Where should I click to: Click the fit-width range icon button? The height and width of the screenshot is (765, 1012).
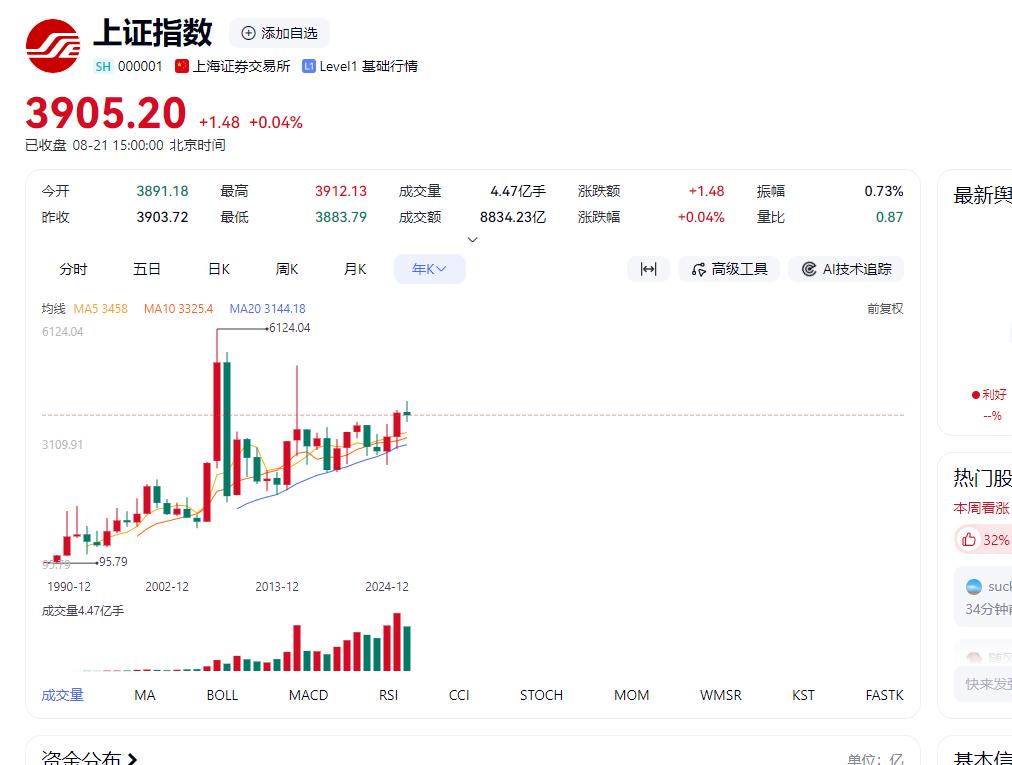point(649,269)
